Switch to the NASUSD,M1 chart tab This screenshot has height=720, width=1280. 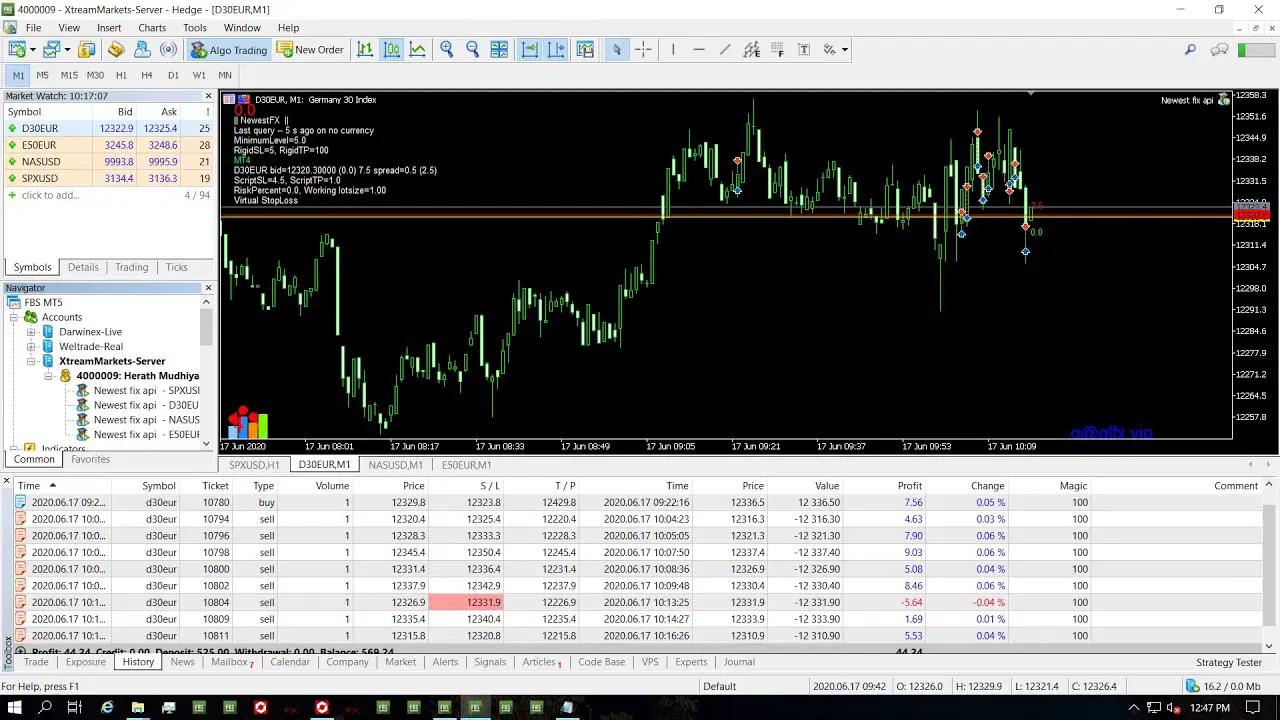[395, 465]
